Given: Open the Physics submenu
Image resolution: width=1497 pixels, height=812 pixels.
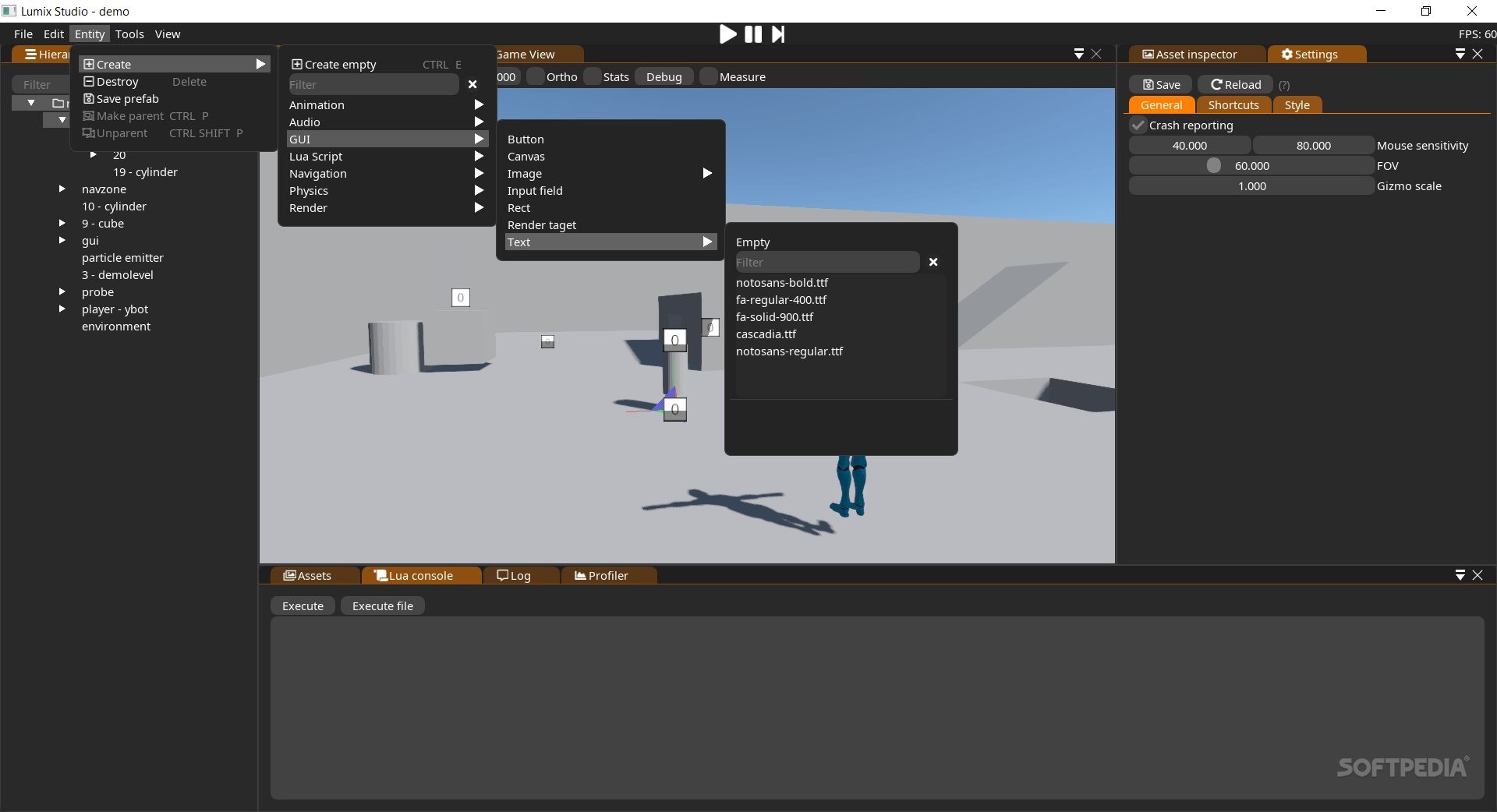Looking at the screenshot, I should tap(387, 190).
